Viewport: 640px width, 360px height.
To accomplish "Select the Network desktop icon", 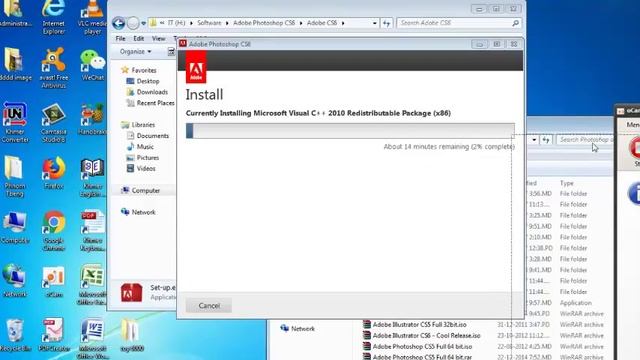I will (x=14, y=281).
